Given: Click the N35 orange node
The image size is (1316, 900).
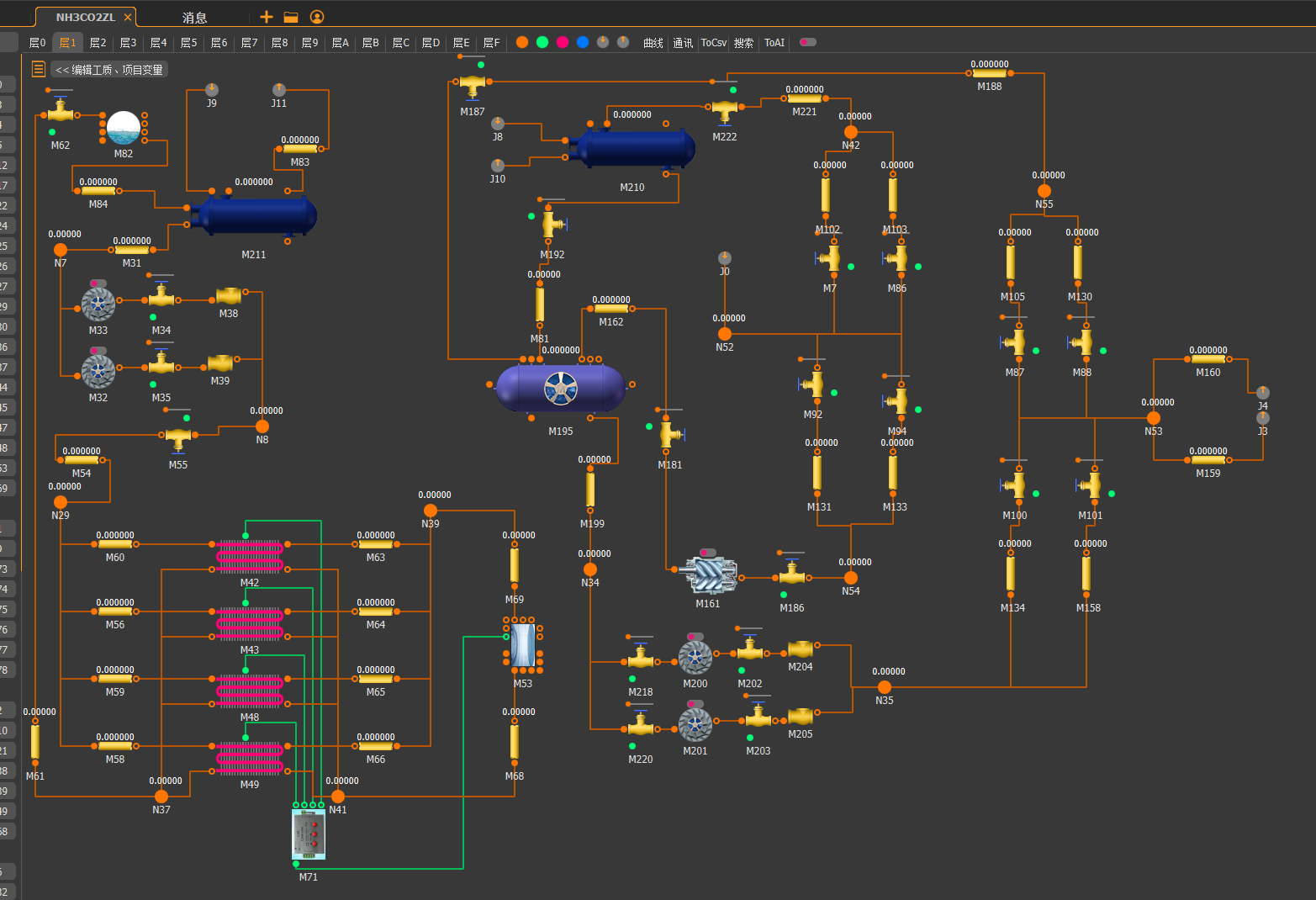Looking at the screenshot, I should point(885,687).
